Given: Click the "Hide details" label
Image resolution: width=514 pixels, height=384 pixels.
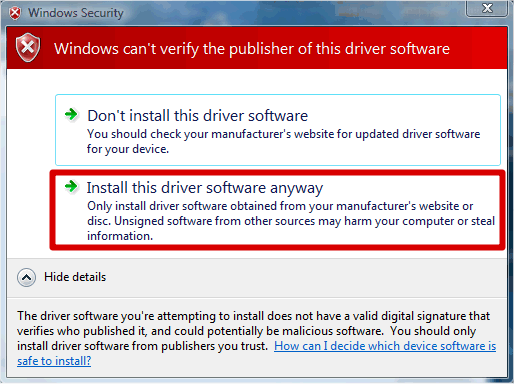Looking at the screenshot, I should point(75,277).
